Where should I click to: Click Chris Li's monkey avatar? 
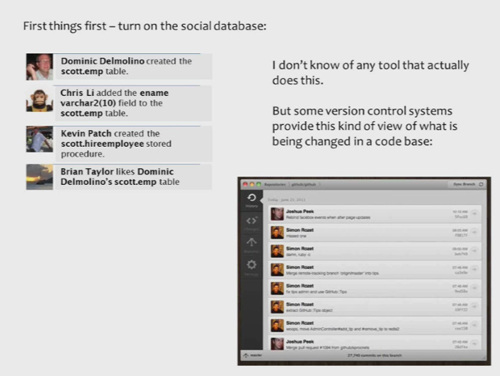click(x=40, y=101)
